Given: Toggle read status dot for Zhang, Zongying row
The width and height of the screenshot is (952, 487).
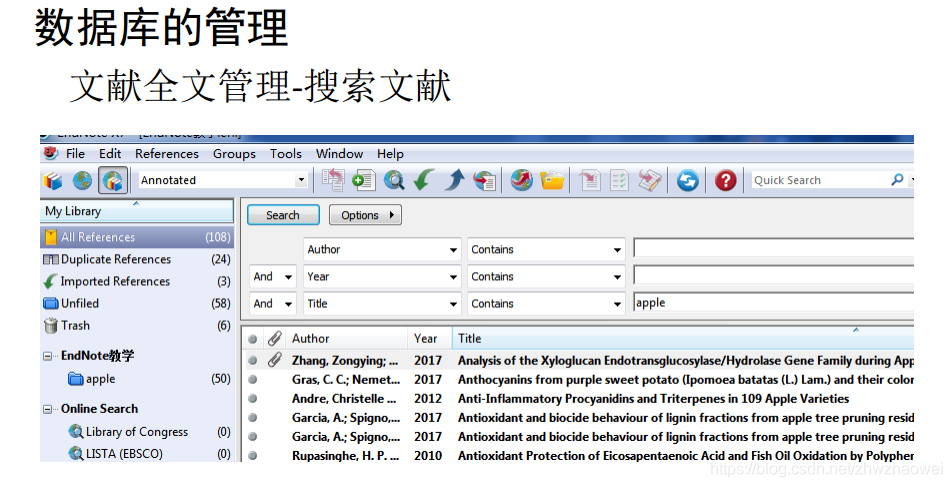Looking at the screenshot, I should pos(253,361).
